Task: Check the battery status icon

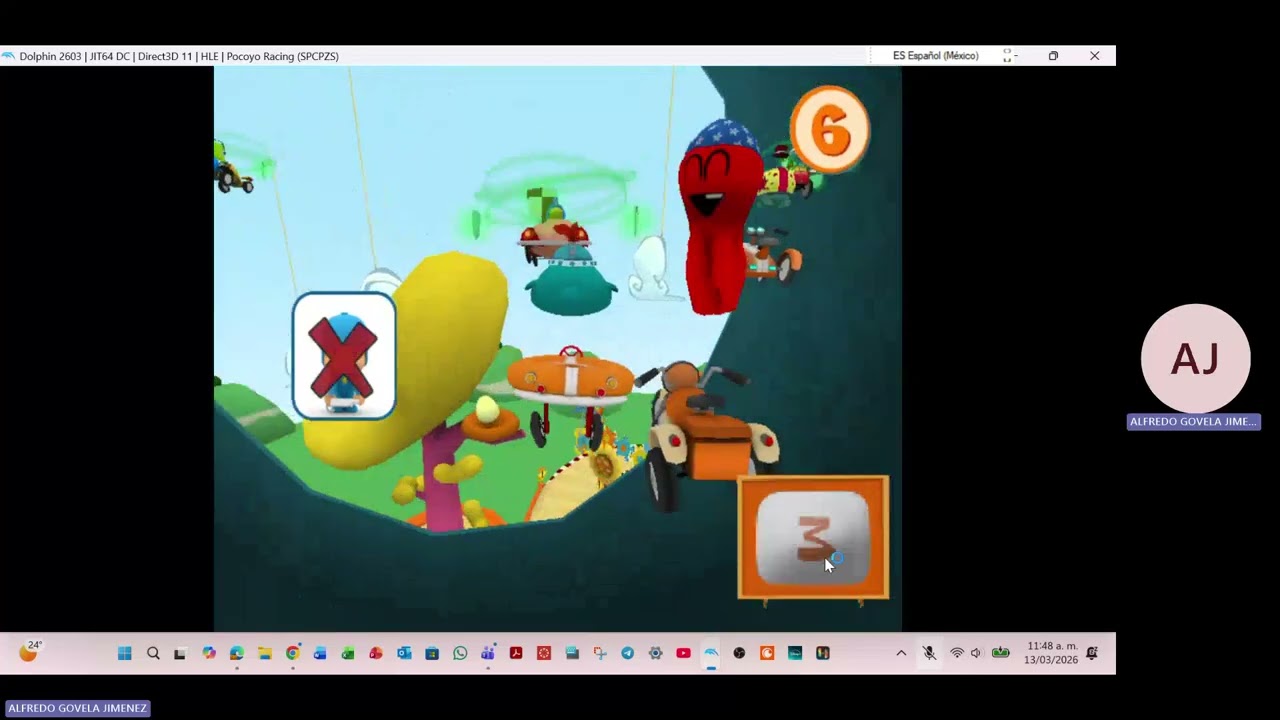Action: click(x=1001, y=653)
